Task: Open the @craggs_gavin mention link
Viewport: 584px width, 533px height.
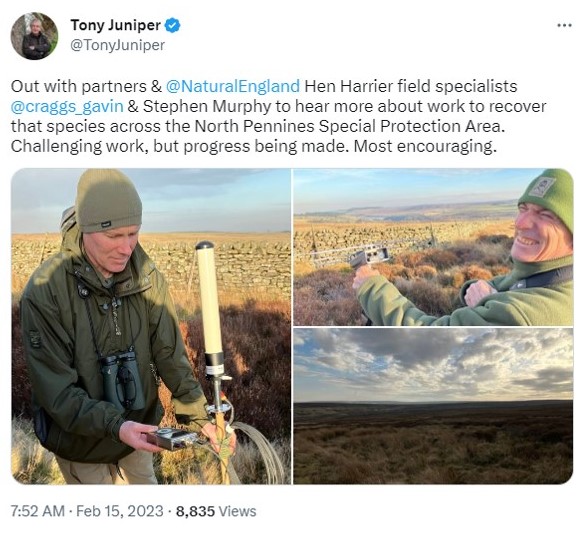Action: pos(67,107)
